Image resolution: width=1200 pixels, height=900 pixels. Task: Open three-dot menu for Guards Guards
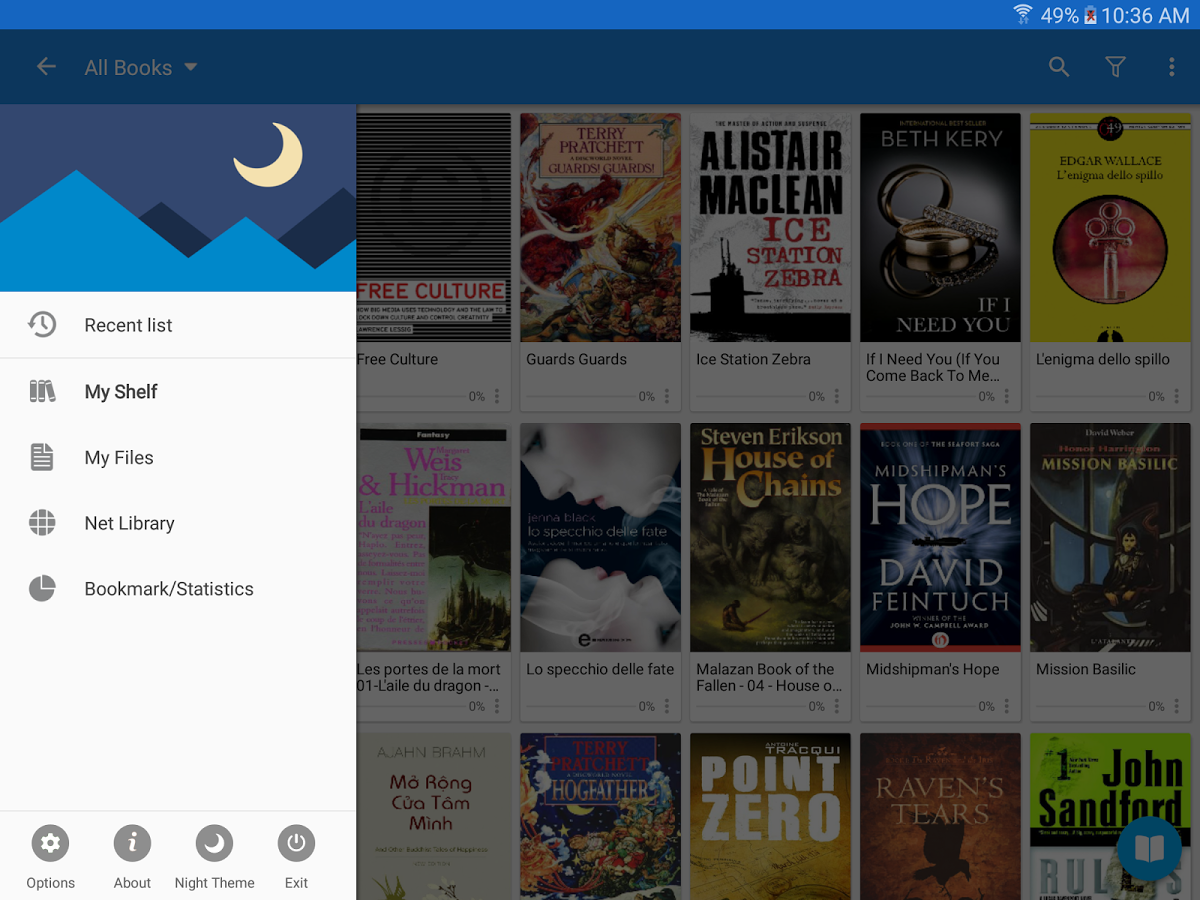pyautogui.click(x=667, y=396)
